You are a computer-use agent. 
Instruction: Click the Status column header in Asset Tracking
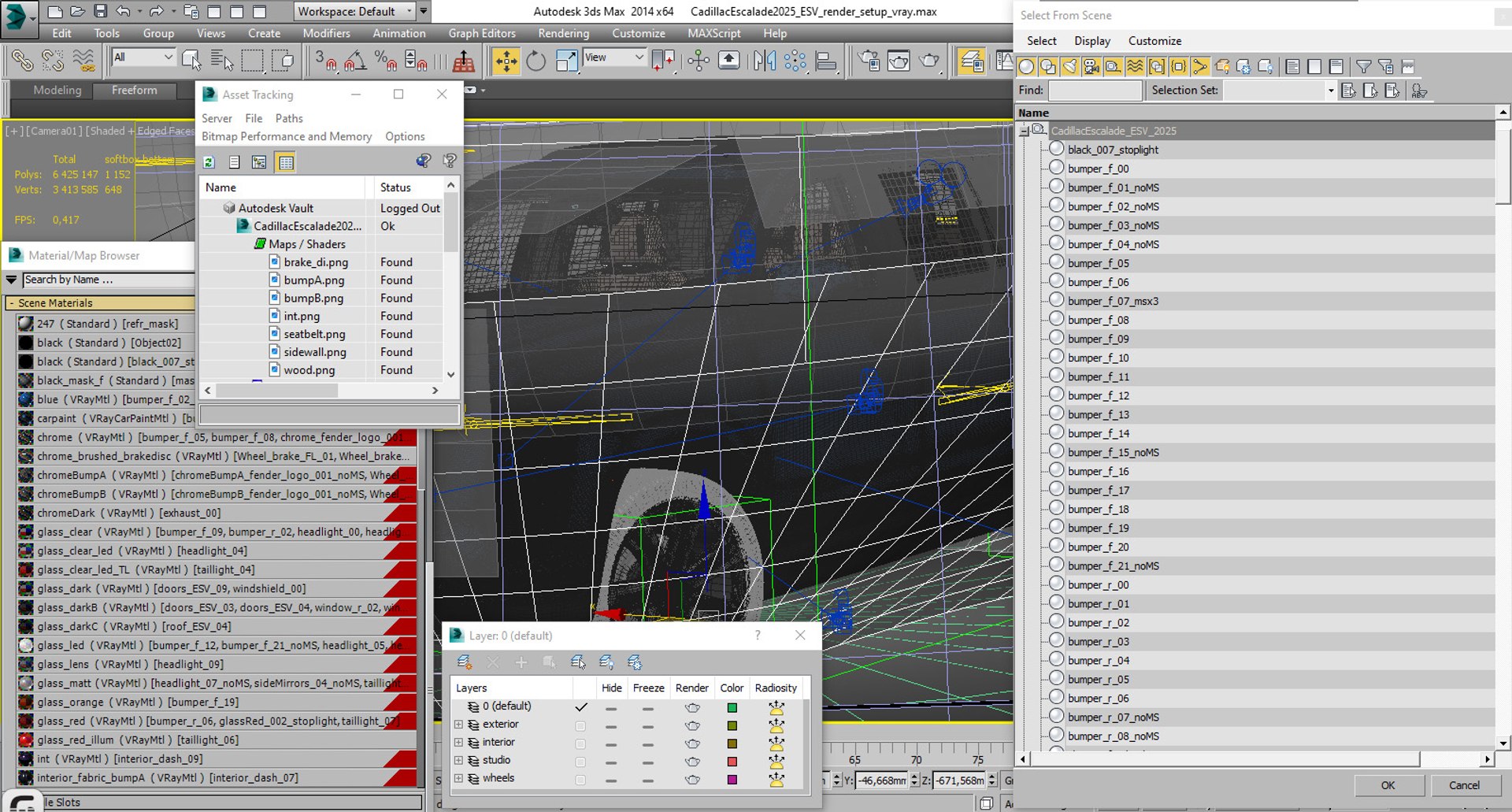(409, 187)
